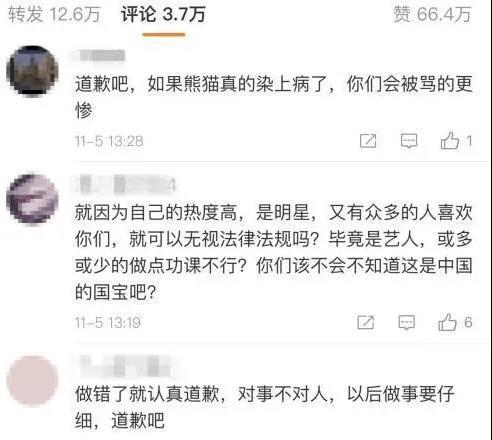Open the third commenter's blurred username
The width and height of the screenshot is (492, 440).
pos(125,366)
